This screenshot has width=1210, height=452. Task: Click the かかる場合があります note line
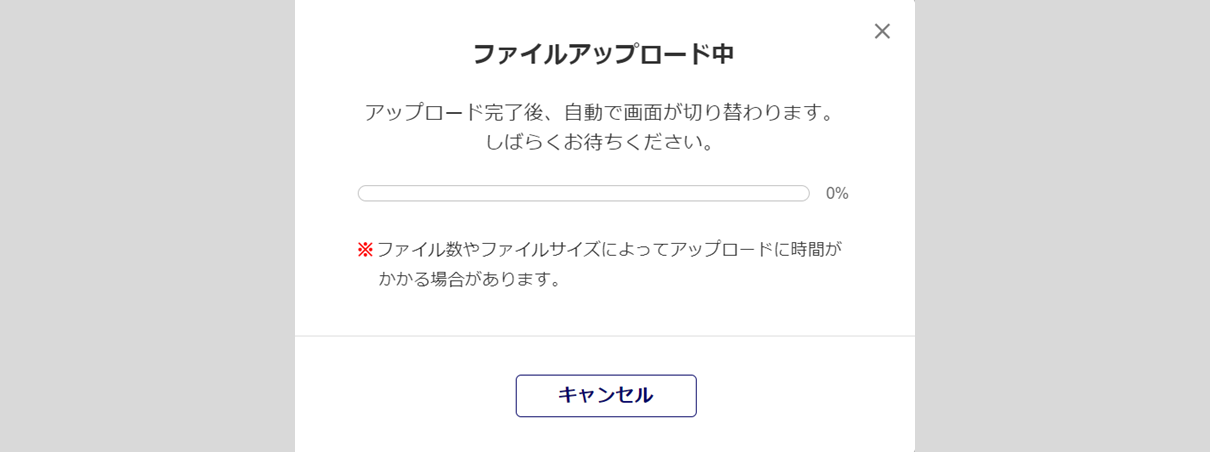point(470,279)
